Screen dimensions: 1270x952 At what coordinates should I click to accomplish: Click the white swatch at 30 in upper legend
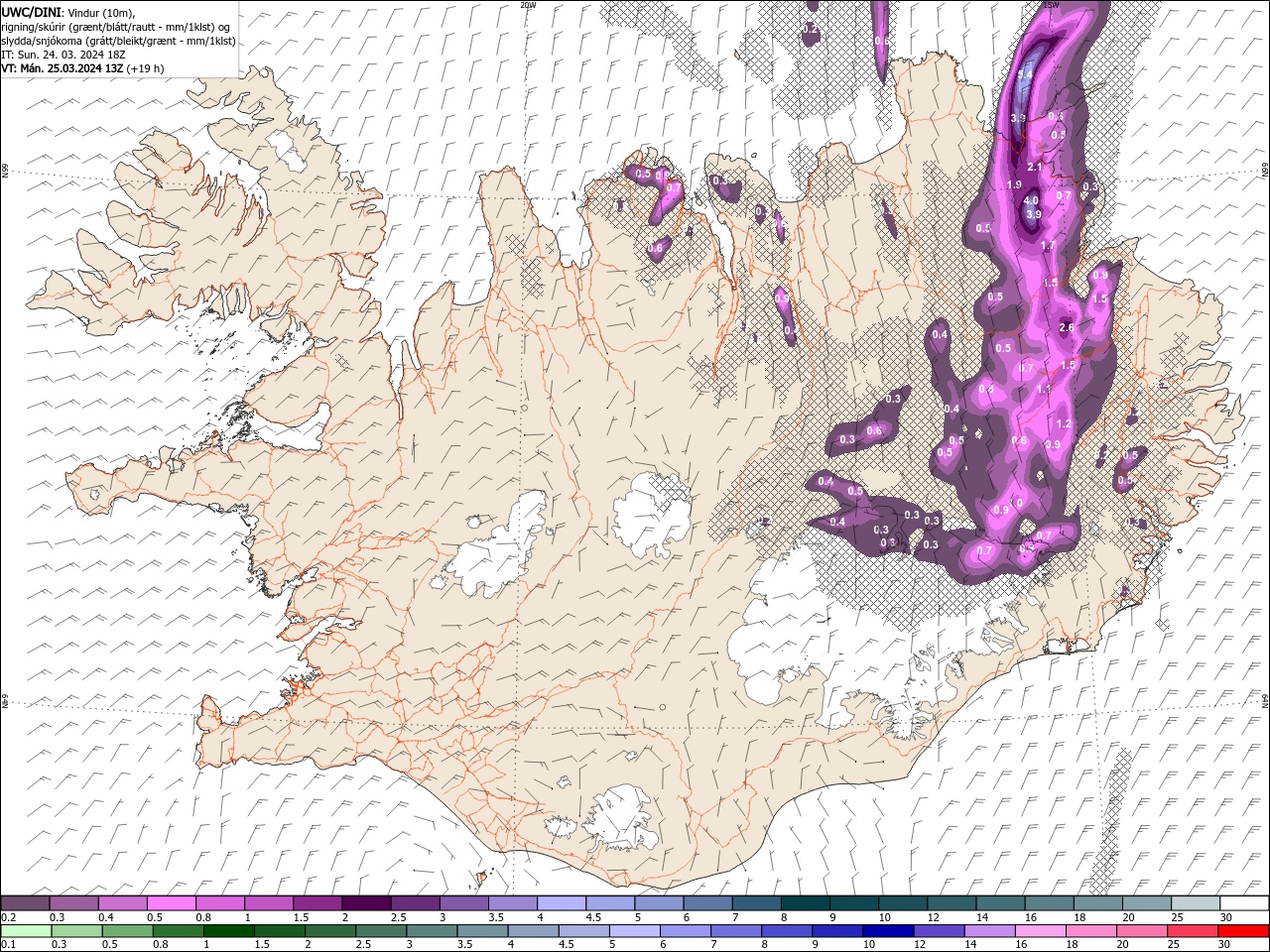[x=1244, y=903]
